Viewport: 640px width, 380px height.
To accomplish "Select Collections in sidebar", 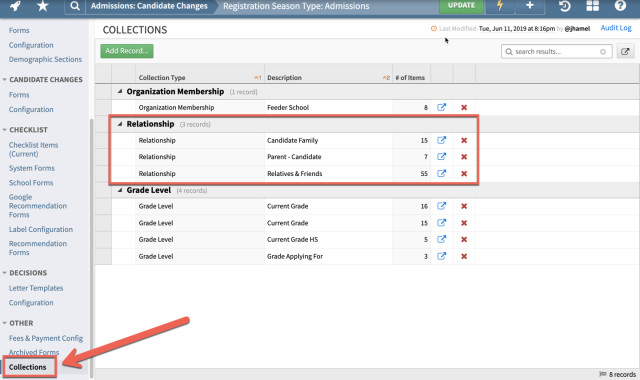I will pyautogui.click(x=27, y=367).
